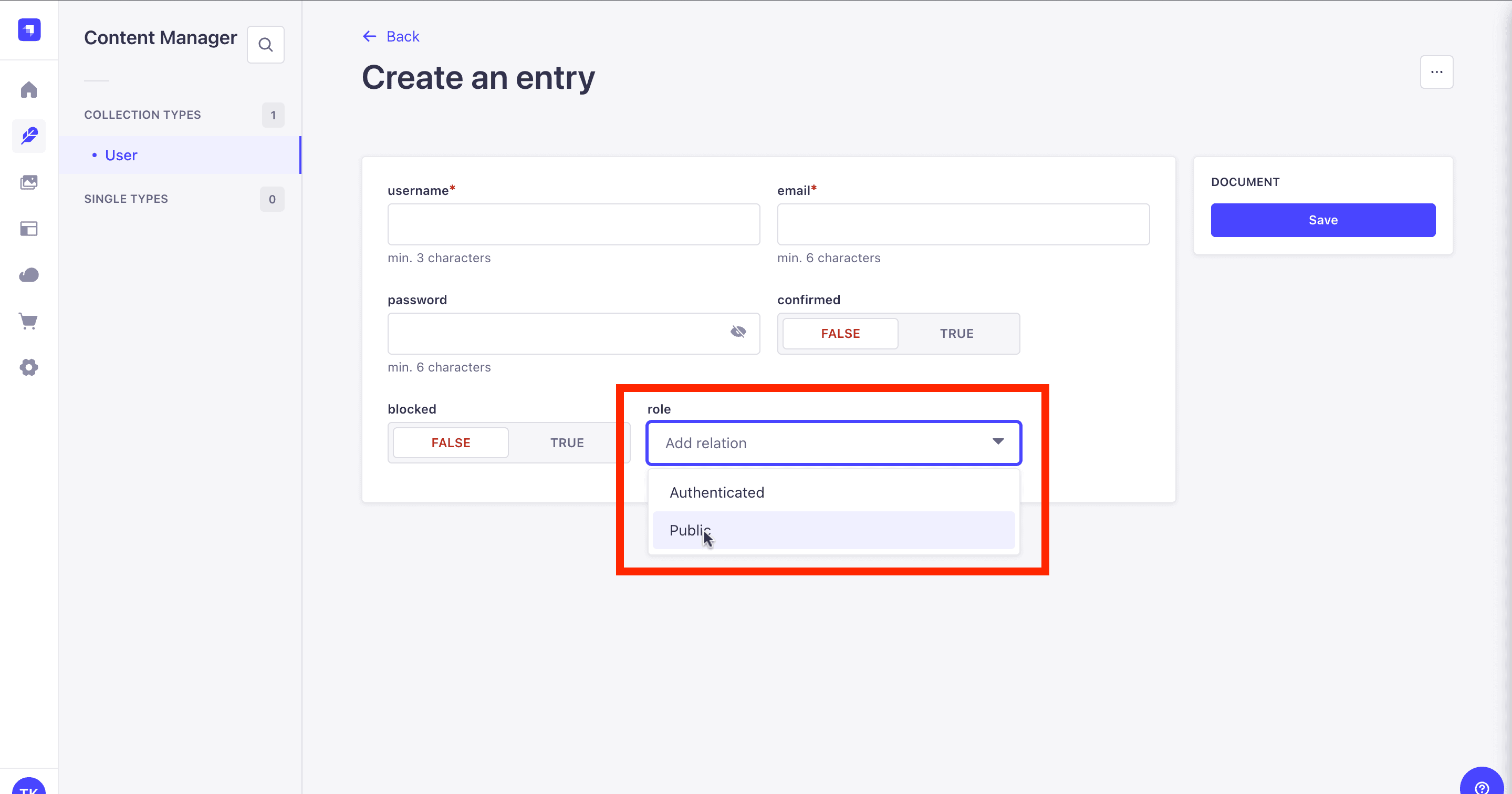Screen dimensions: 1512x794
Task: Open Content-Type Builder layout icon
Action: (x=29, y=229)
